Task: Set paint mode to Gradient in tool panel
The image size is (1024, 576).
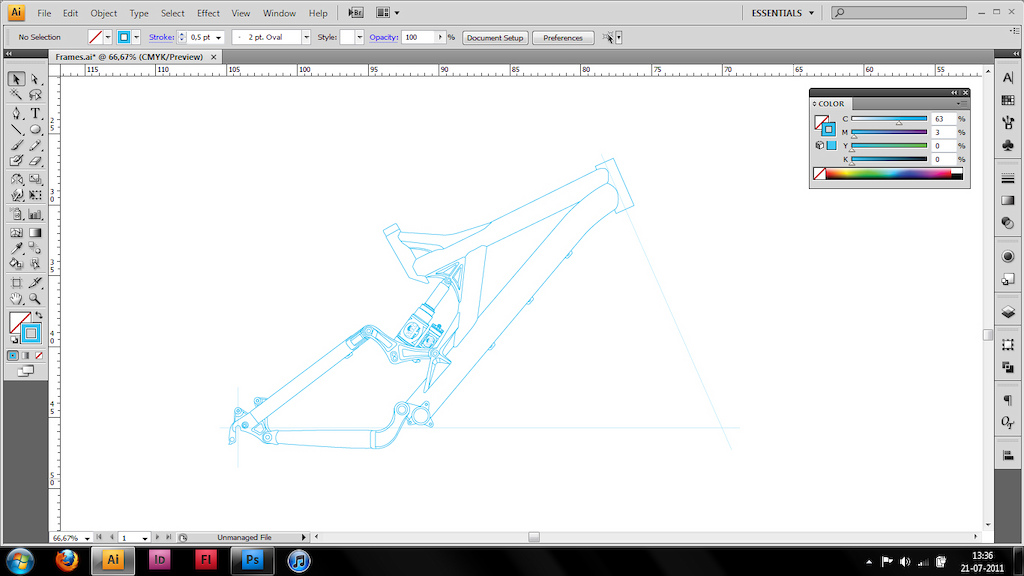Action: pyautogui.click(x=25, y=355)
